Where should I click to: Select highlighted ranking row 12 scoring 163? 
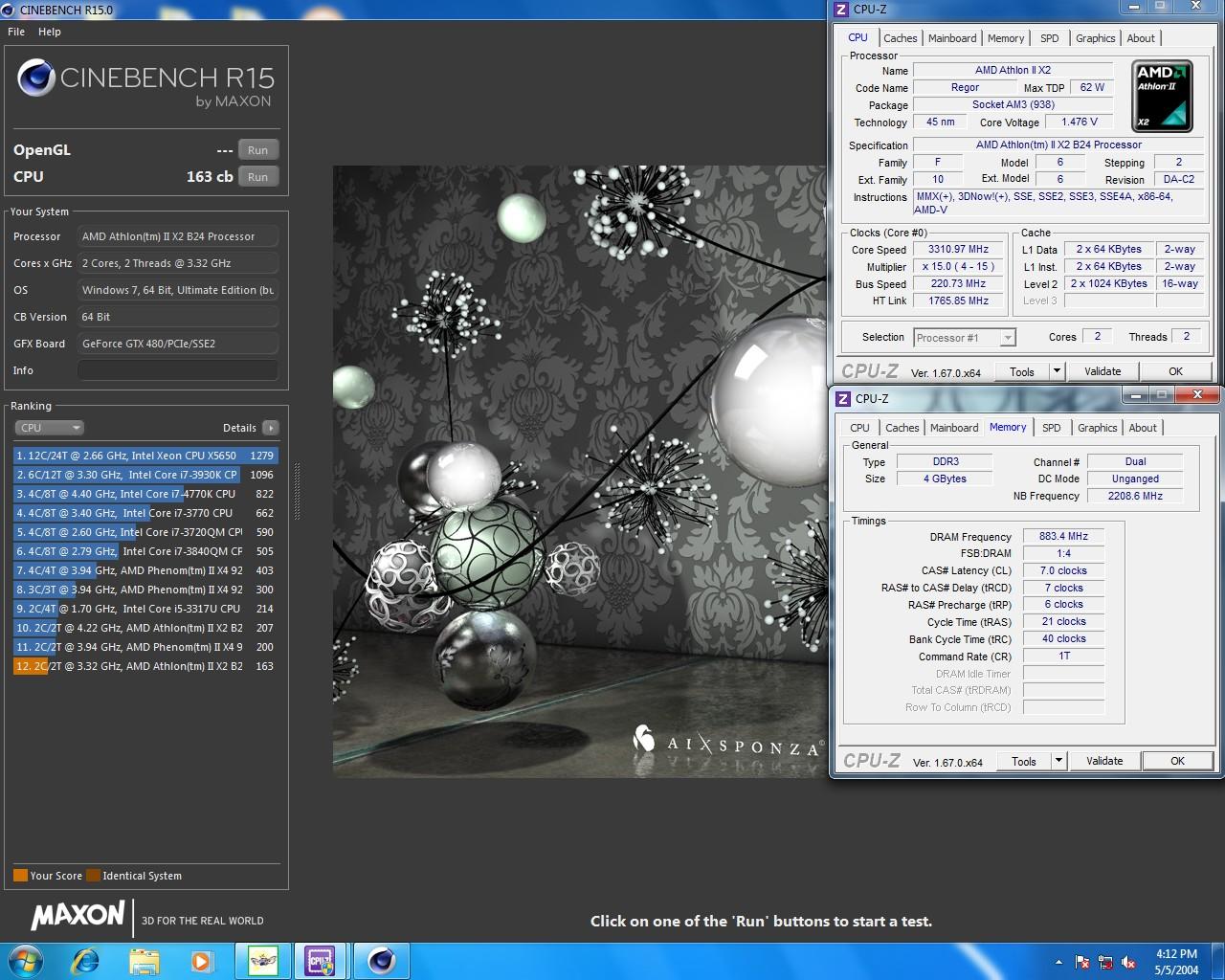145,666
